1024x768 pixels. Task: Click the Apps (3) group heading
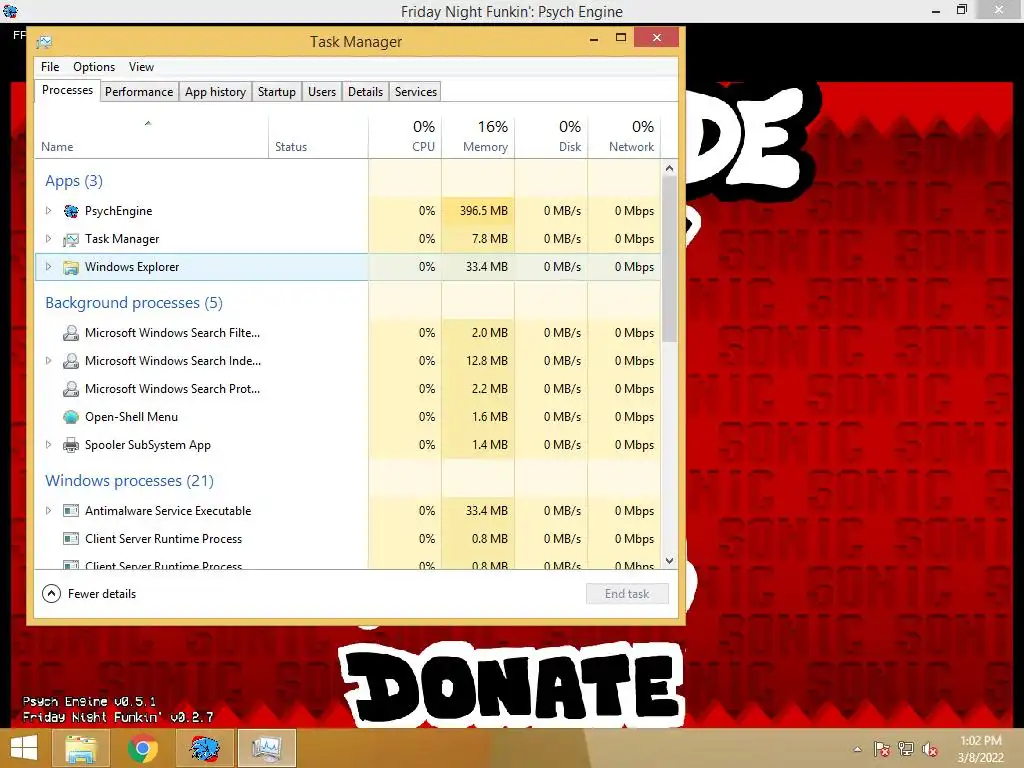pyautogui.click(x=74, y=181)
